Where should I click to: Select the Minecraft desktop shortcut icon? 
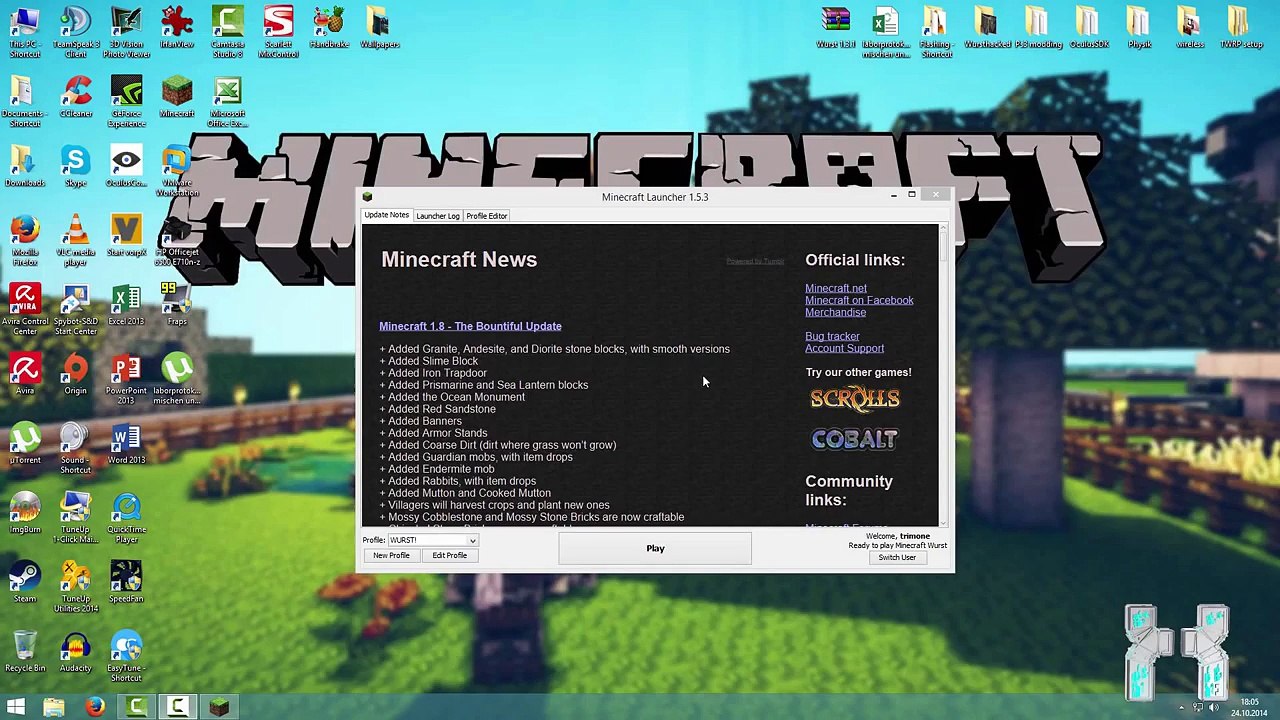pos(177,97)
